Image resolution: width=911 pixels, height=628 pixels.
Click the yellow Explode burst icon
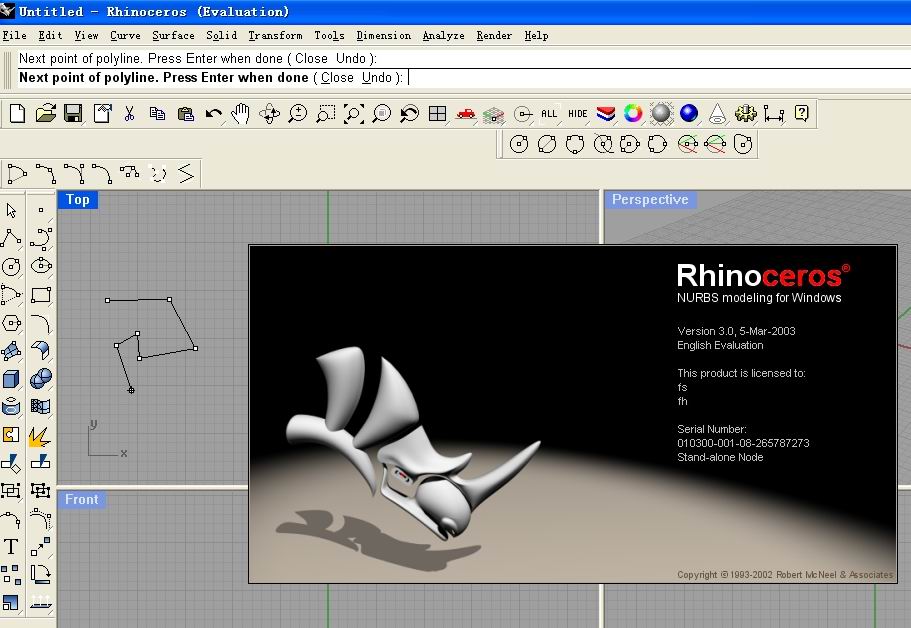(x=41, y=435)
